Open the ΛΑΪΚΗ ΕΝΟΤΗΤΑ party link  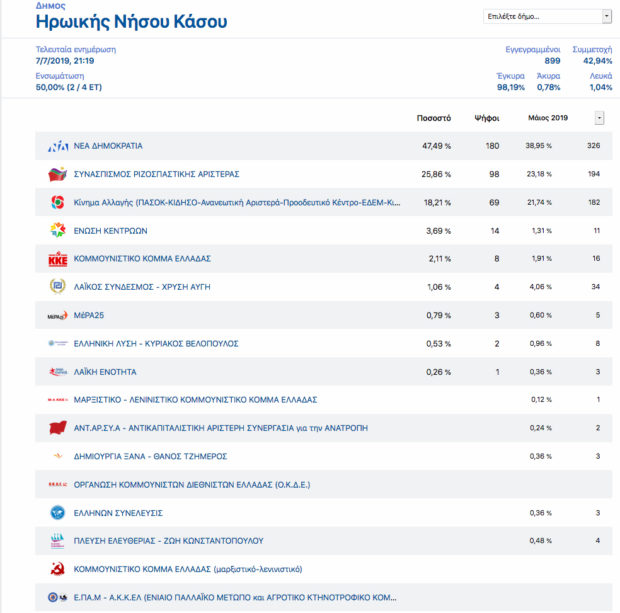105,372
